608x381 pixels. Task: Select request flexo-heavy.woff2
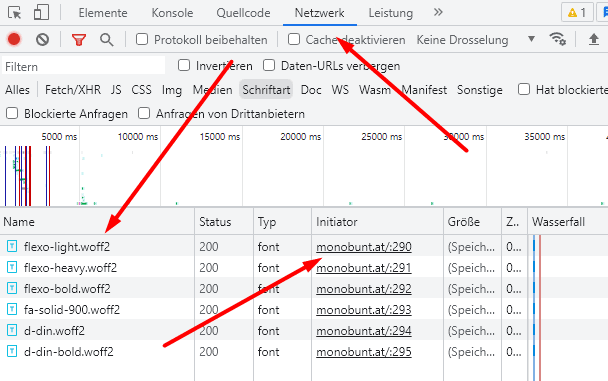[70, 267]
